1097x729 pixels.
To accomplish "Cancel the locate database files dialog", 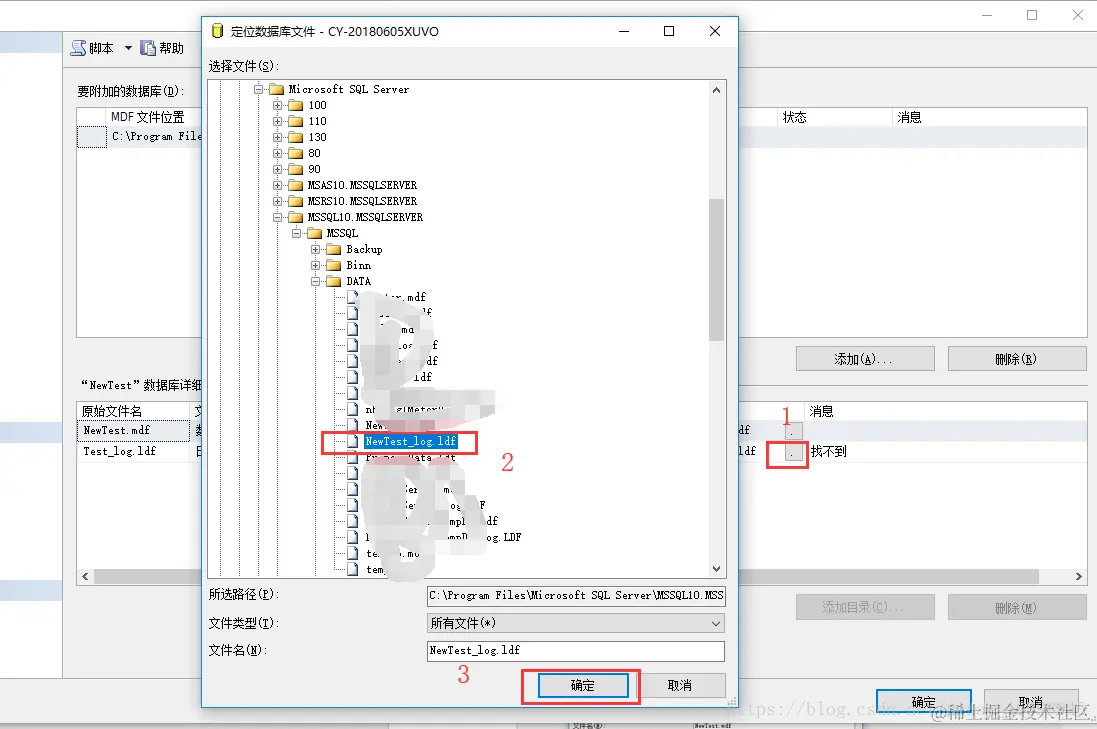I will coord(680,686).
